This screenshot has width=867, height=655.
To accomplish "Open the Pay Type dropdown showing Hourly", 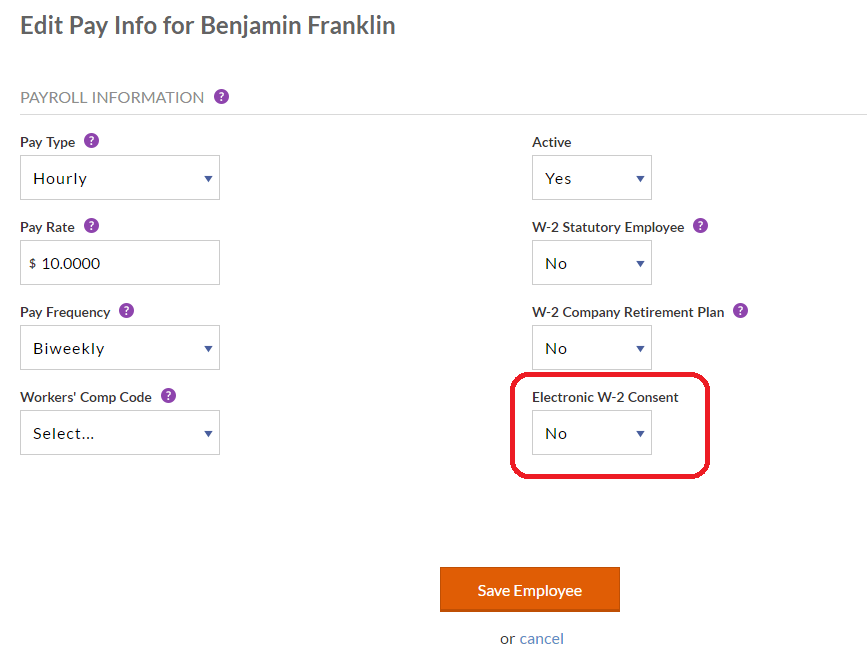I will tap(120, 177).
